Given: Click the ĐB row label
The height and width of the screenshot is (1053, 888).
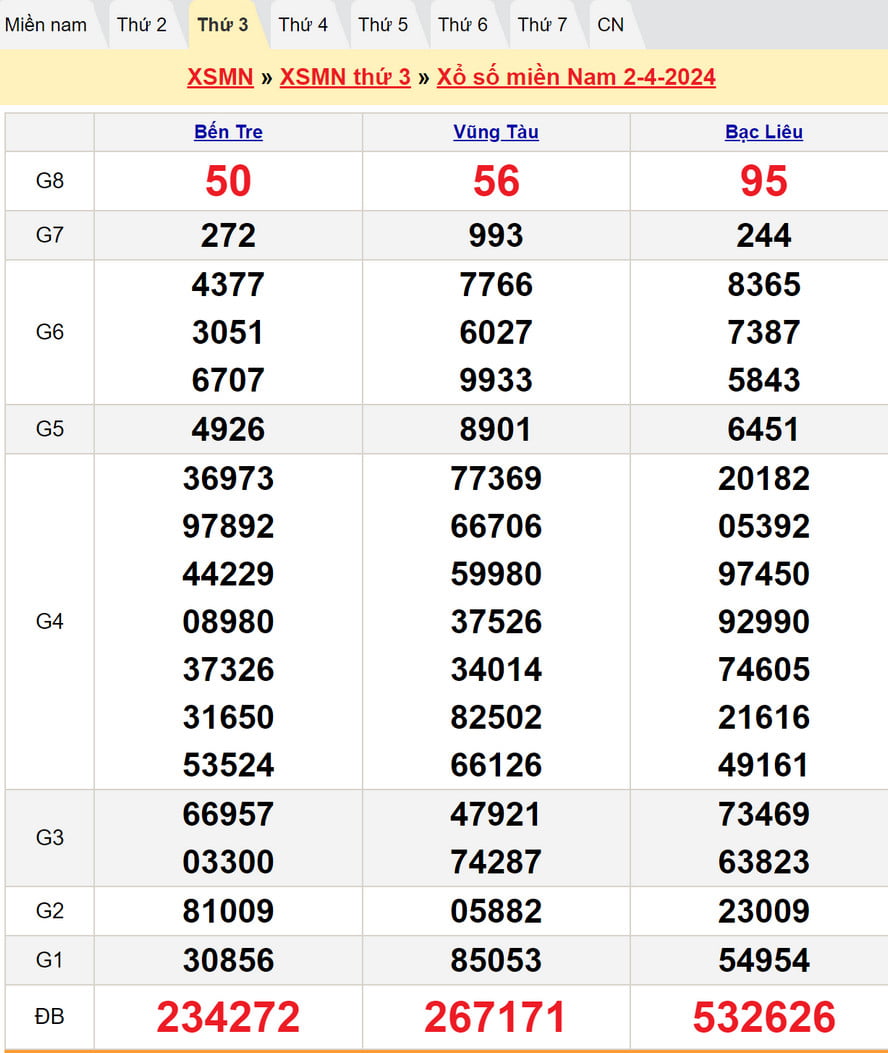Looking at the screenshot, I should point(50,1017).
